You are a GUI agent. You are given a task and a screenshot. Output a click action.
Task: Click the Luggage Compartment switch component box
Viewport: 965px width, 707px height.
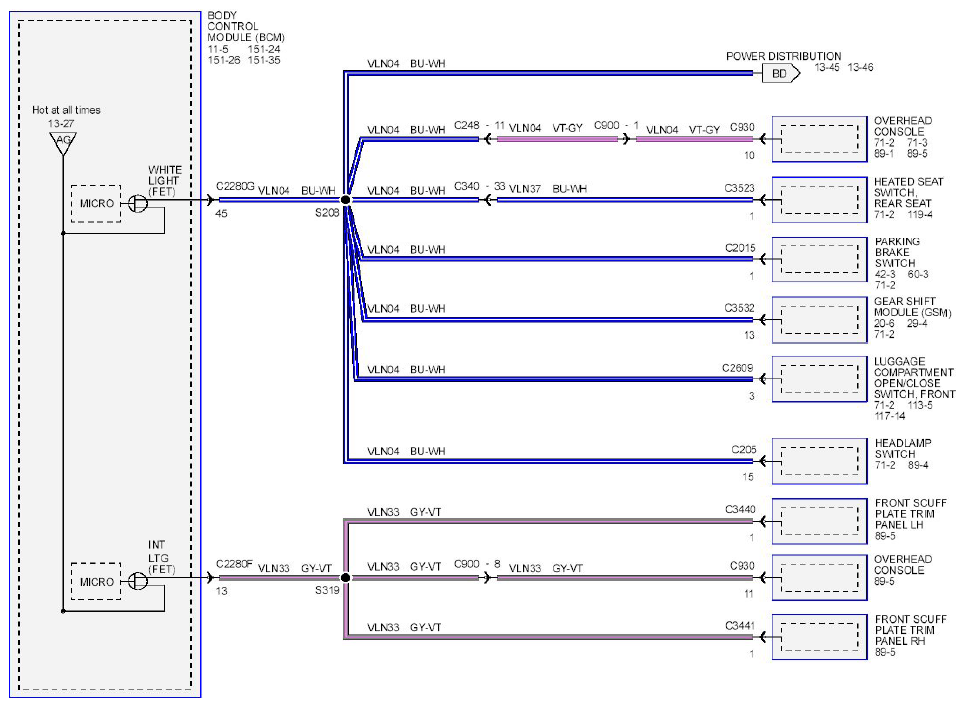(x=819, y=379)
